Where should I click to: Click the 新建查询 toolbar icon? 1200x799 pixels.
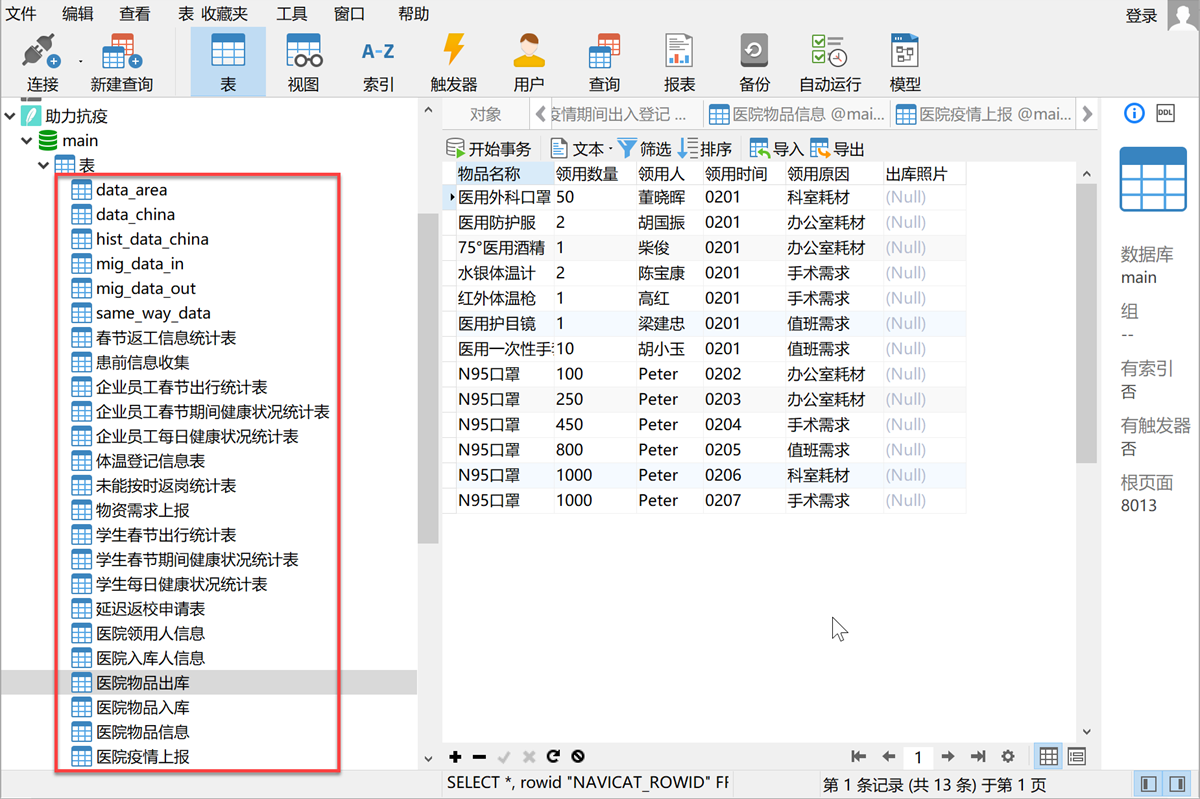pyautogui.click(x=121, y=62)
